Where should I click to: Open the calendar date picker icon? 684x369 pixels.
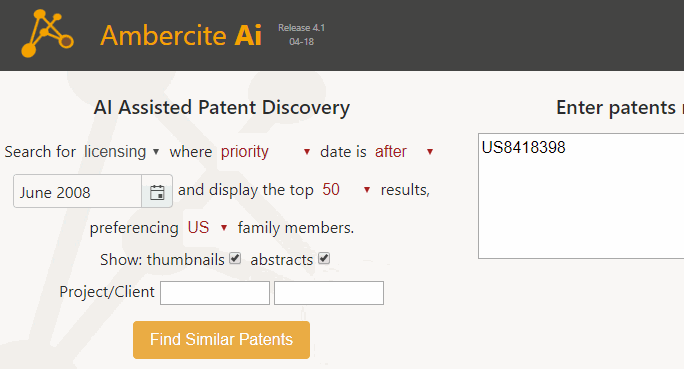[157, 192]
